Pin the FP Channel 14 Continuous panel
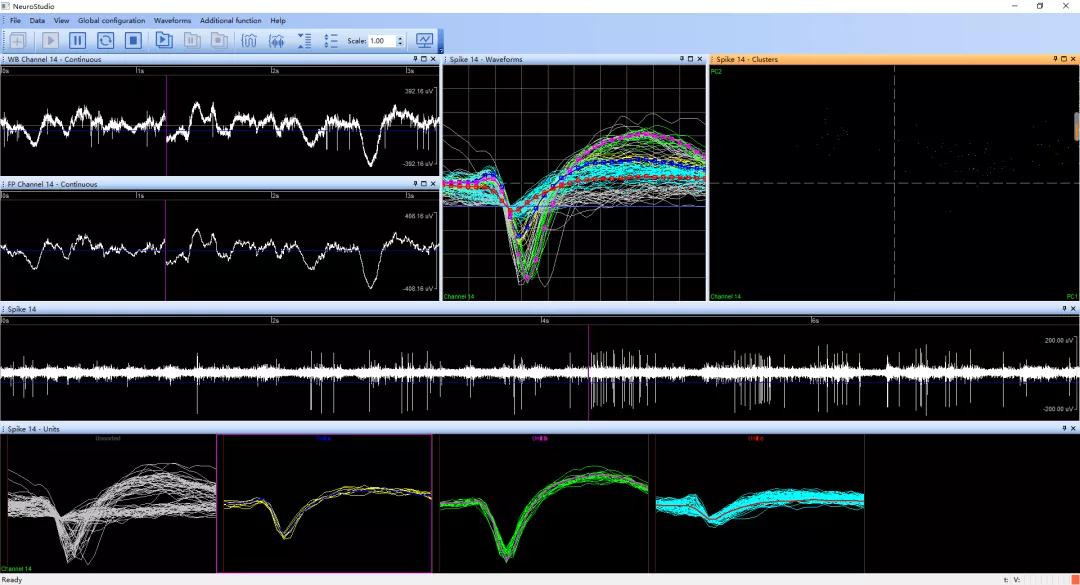This screenshot has width=1080, height=585. pos(415,184)
